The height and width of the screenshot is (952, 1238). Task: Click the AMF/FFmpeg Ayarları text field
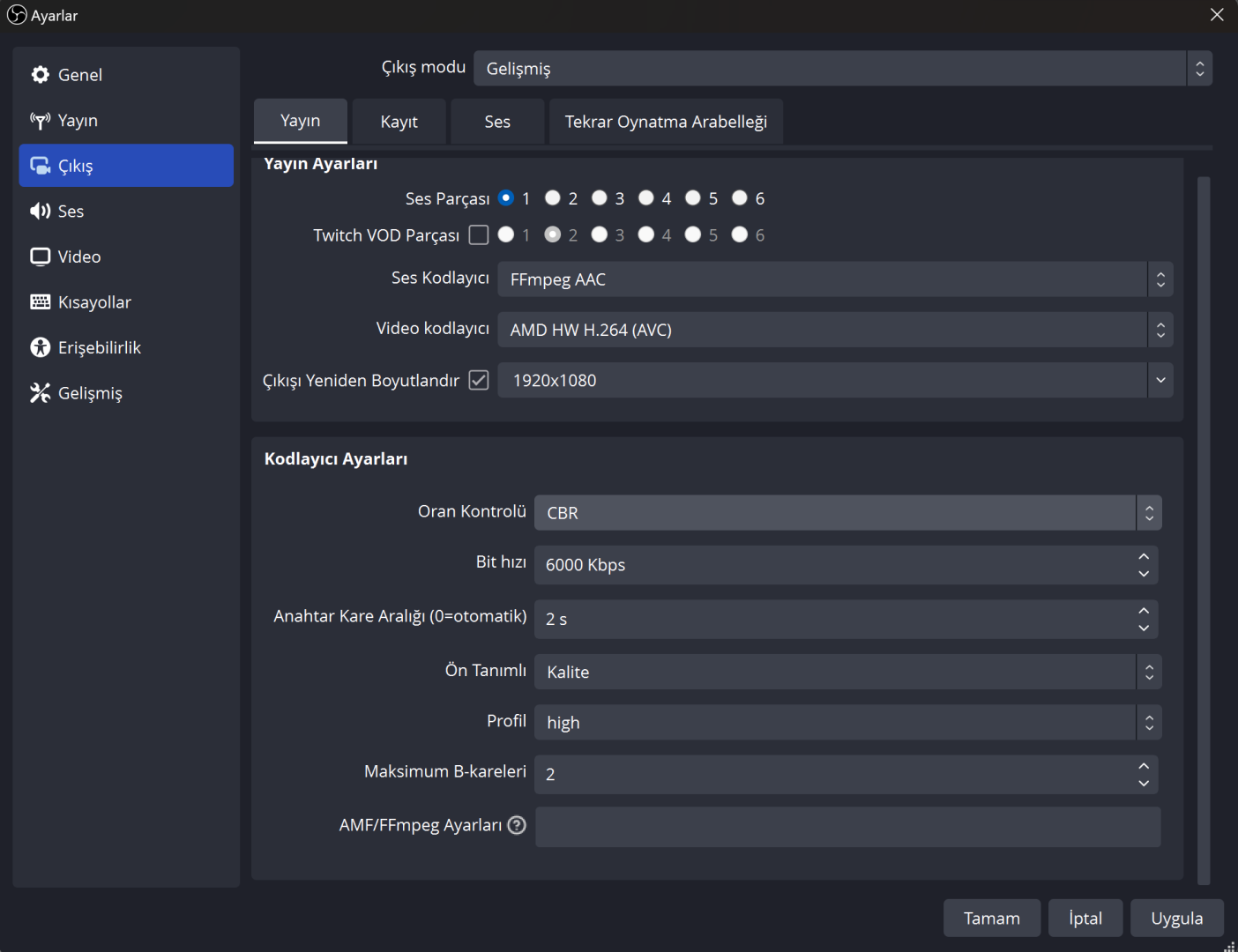coord(846,827)
